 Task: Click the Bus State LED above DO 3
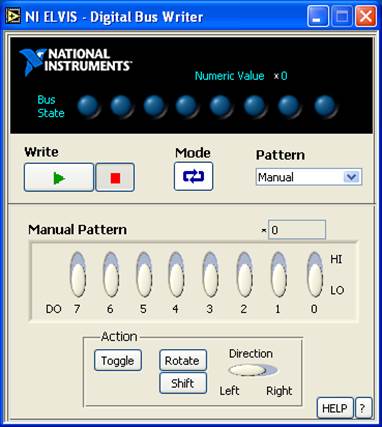(x=221, y=106)
